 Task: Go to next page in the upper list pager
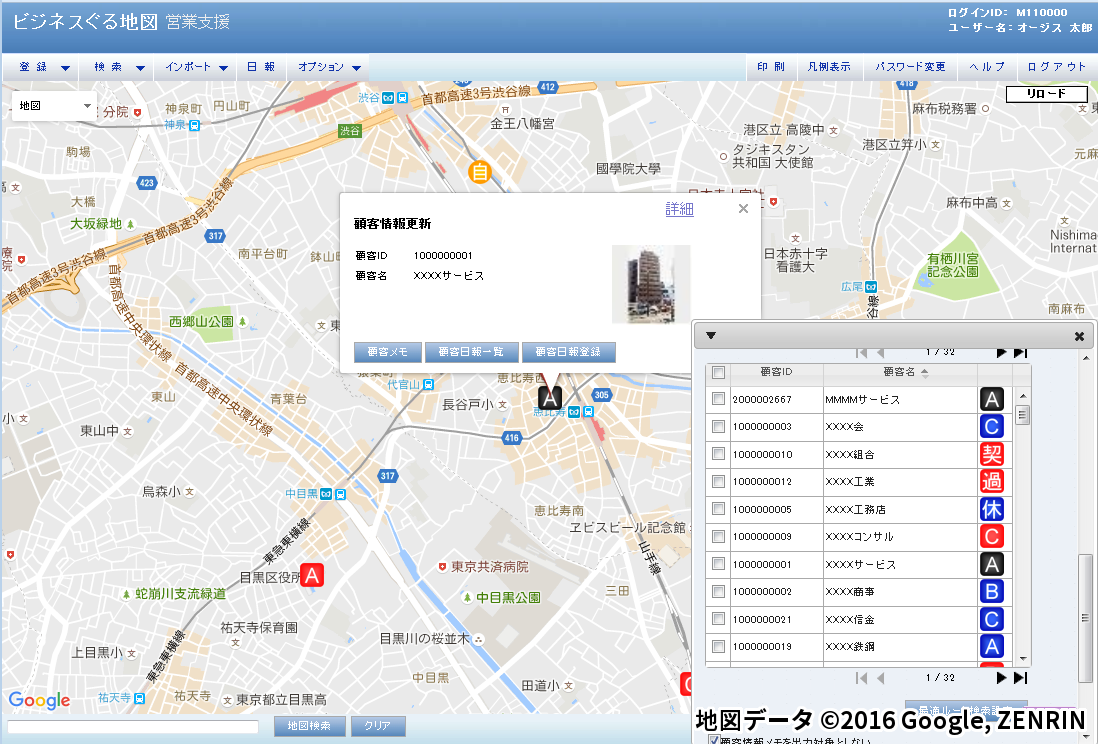(x=1001, y=352)
